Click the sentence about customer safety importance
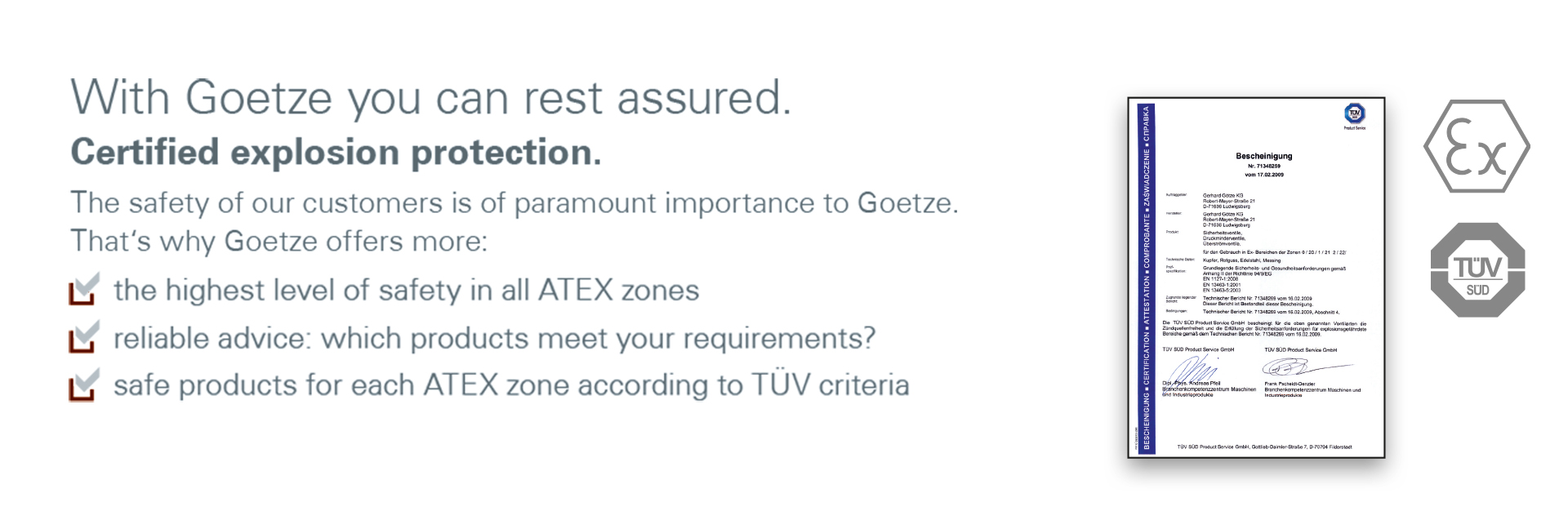The image size is (1568, 529). [514, 202]
